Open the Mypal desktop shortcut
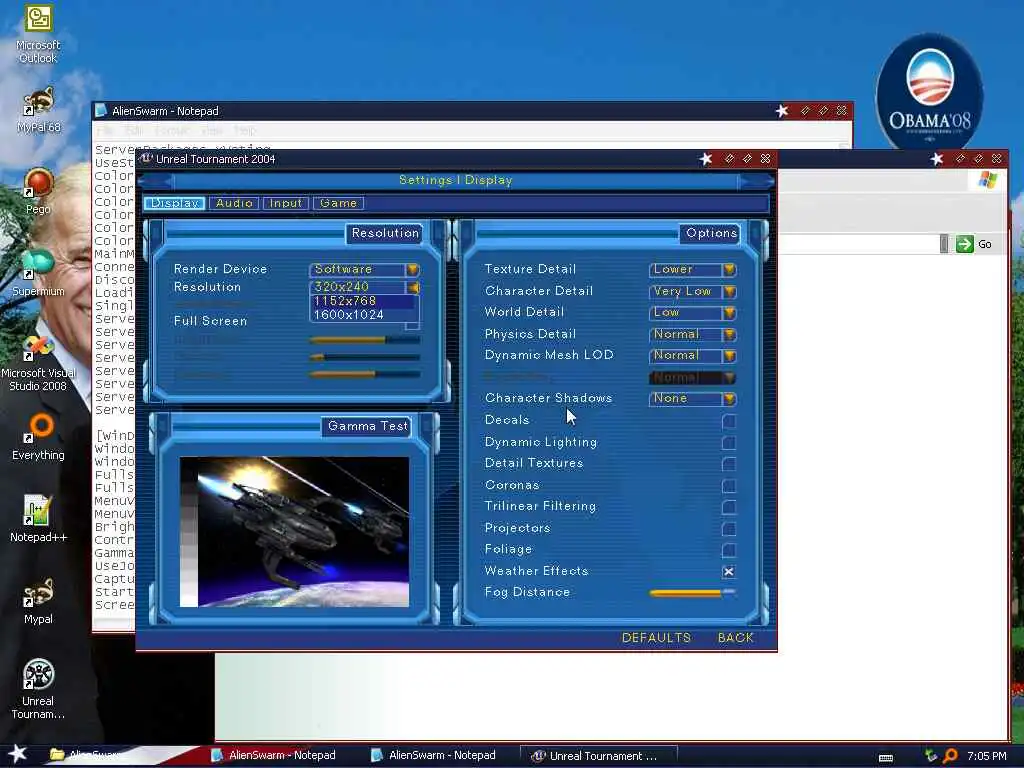Viewport: 1024px width, 768px height. (x=38, y=601)
